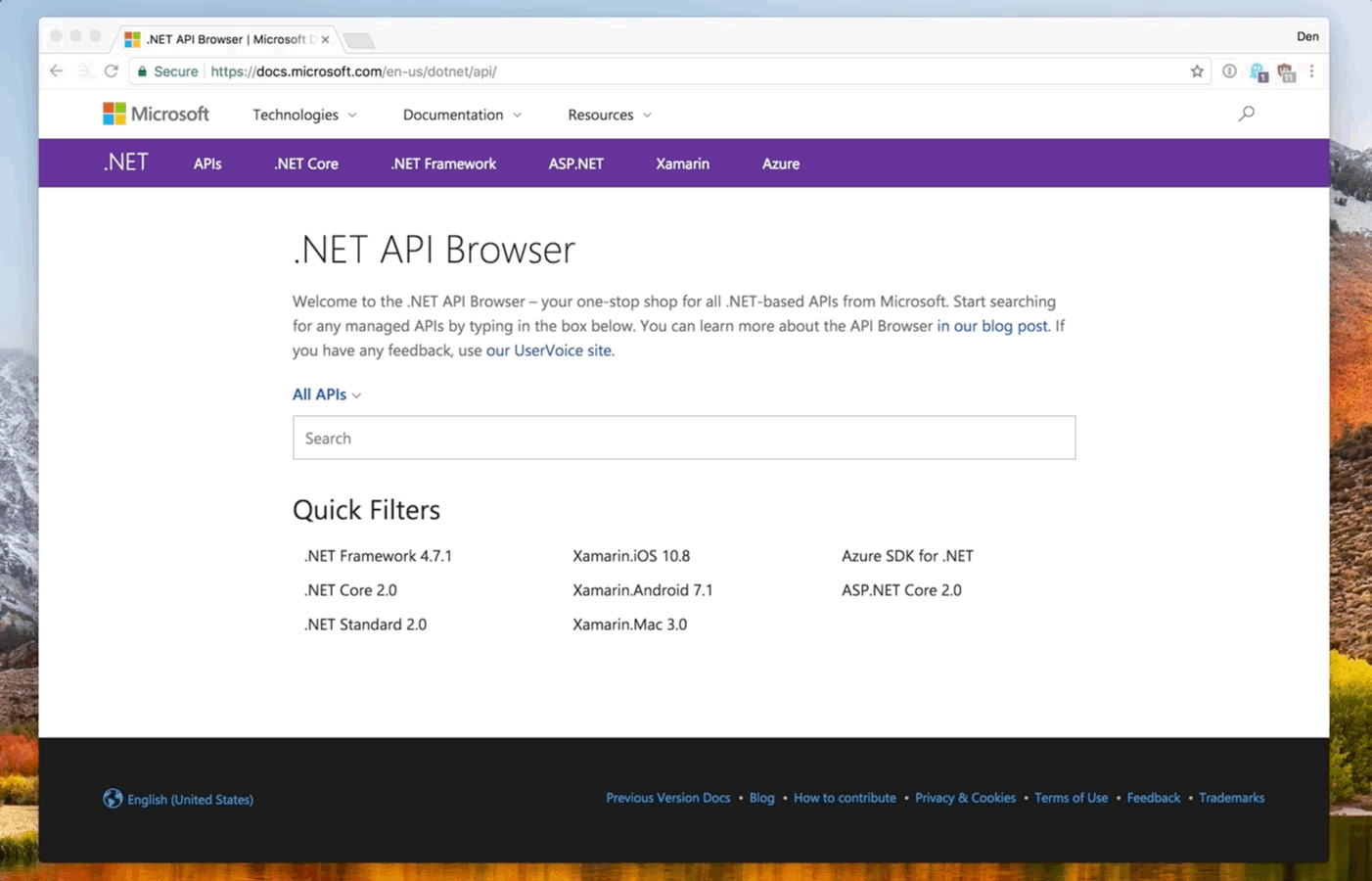Click the .NET API Browser page heading

tap(434, 250)
